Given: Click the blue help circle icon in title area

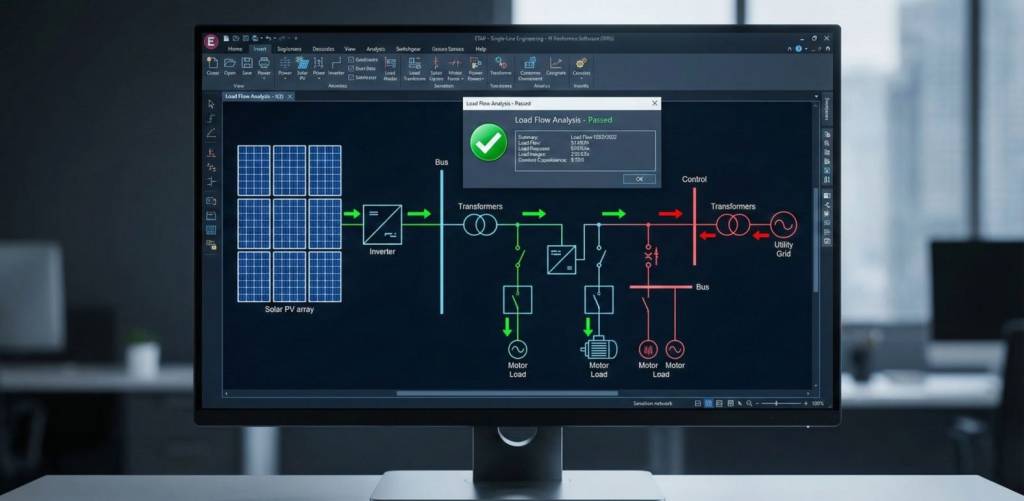Looking at the screenshot, I should pos(798,48).
